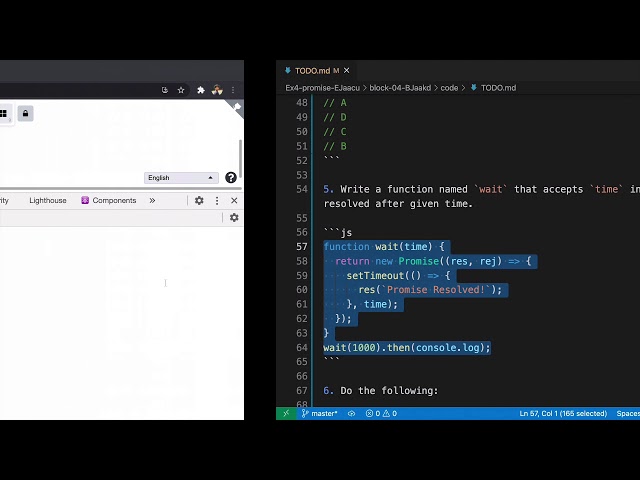
Task: Click the 'wait(1000).then(console.log);' line
Action: [407, 347]
